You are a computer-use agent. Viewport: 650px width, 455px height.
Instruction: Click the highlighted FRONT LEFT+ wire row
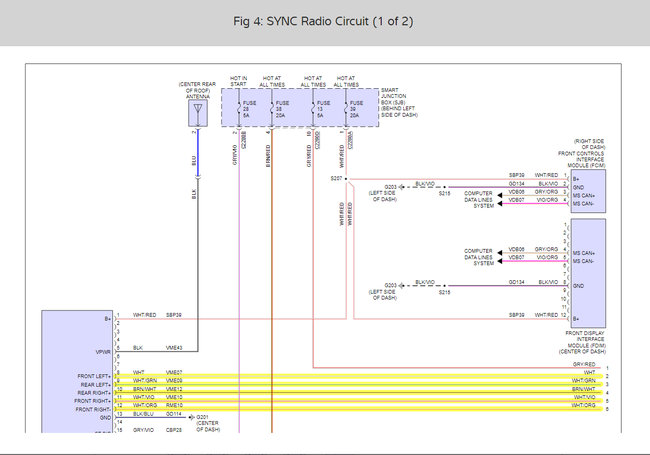pyautogui.click(x=350, y=372)
